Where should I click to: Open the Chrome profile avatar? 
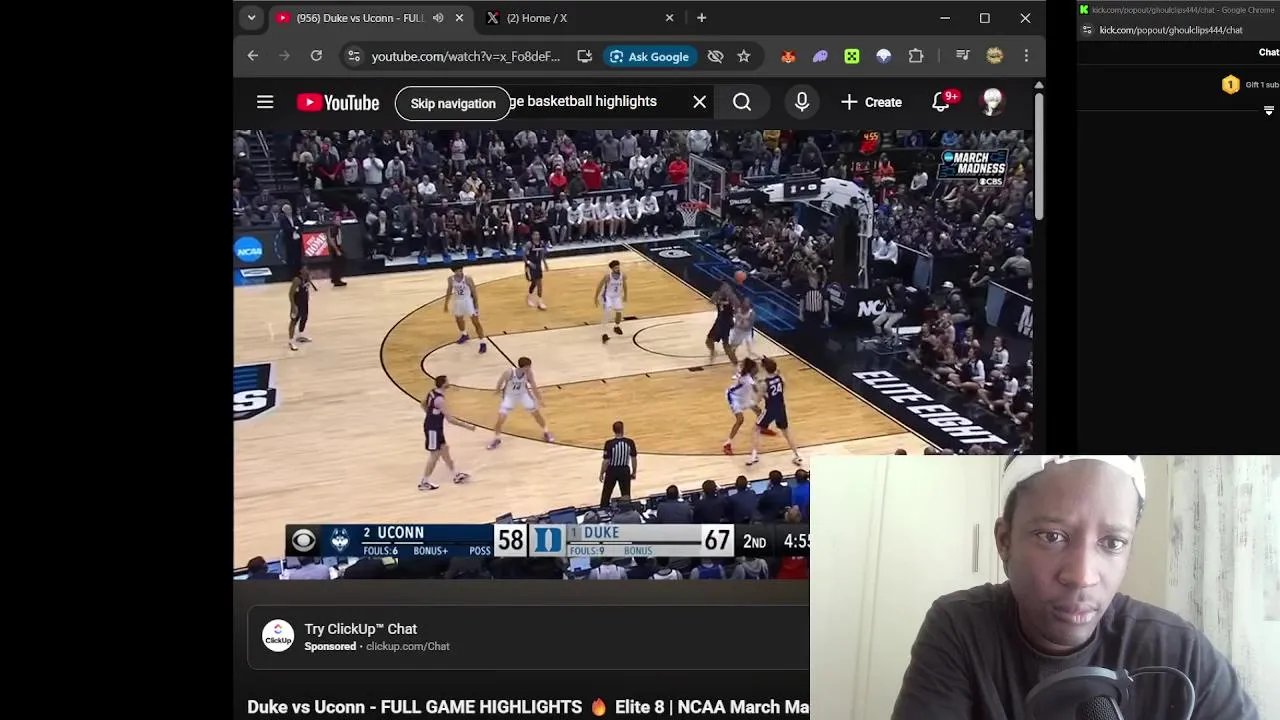tap(994, 56)
